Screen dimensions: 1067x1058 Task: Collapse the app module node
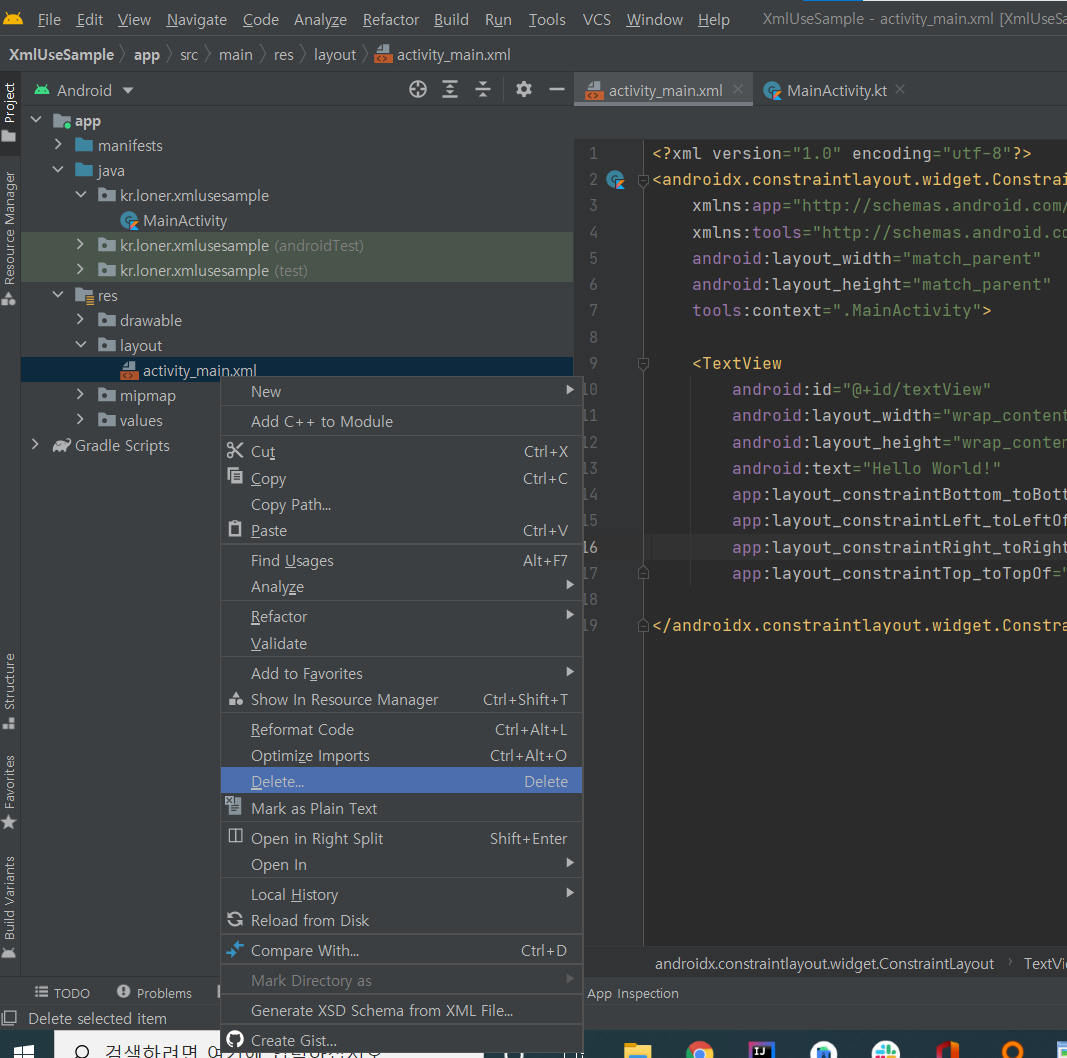click(36, 120)
